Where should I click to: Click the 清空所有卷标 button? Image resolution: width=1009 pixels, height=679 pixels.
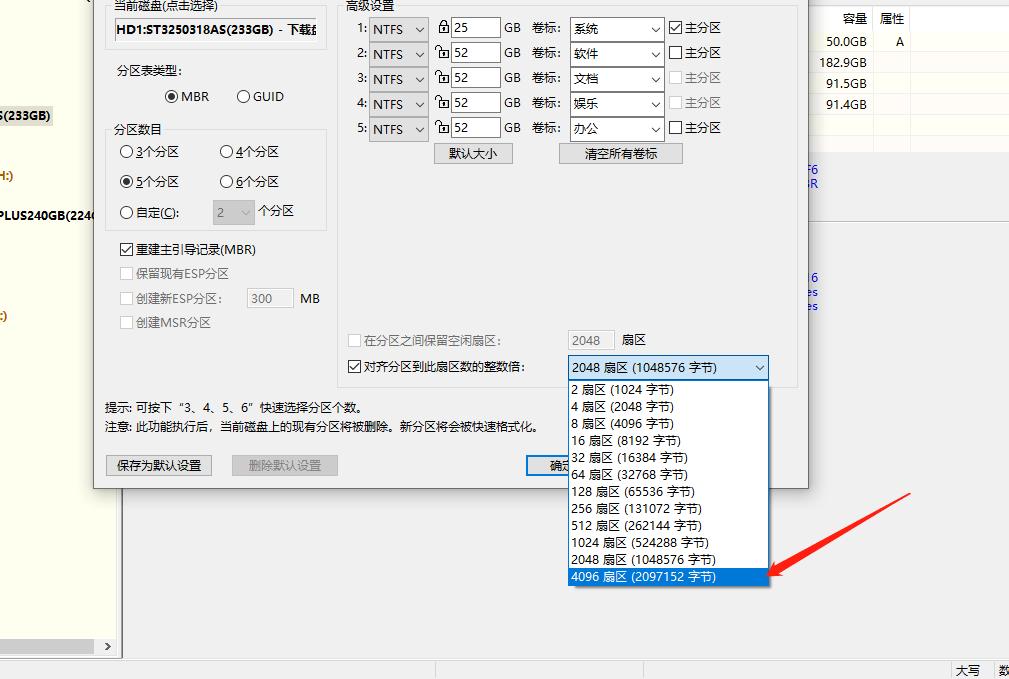(620, 153)
